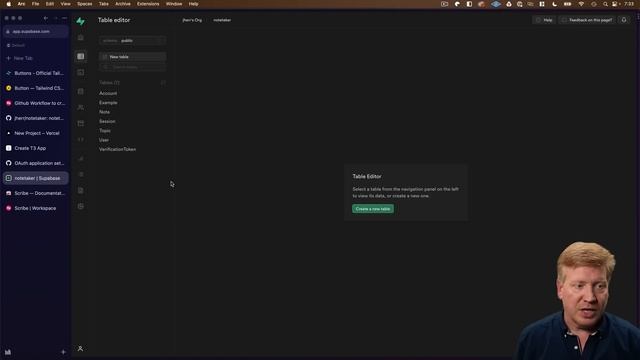Click the battery icon in the menu bar
Image resolution: width=640 pixels, height=360 pixels.
pos(567,4)
